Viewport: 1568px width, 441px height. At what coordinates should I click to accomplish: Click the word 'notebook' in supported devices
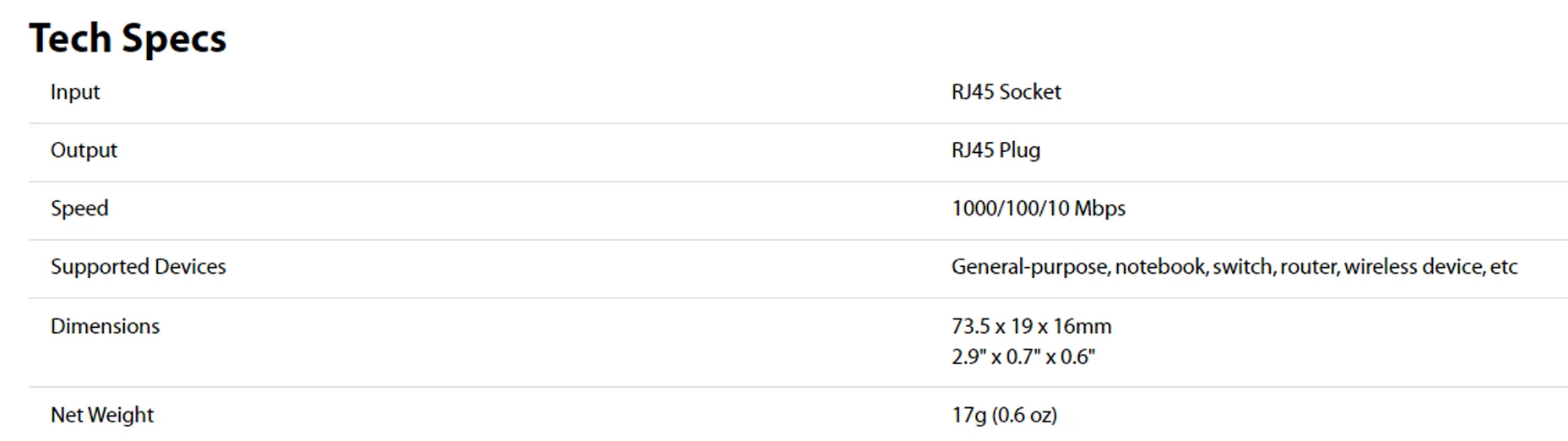tap(1160, 267)
